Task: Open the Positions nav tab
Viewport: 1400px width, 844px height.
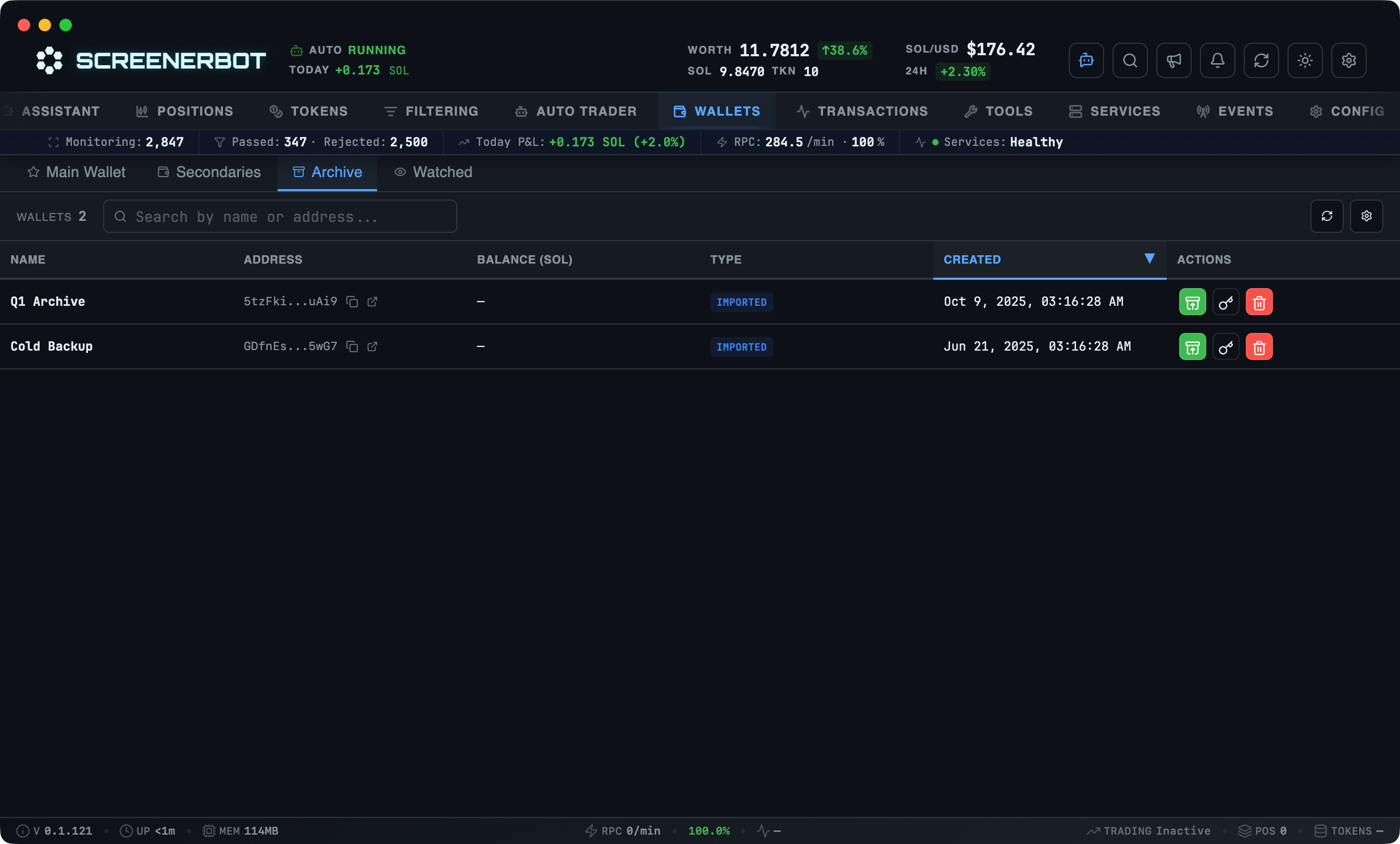Action: (x=185, y=111)
